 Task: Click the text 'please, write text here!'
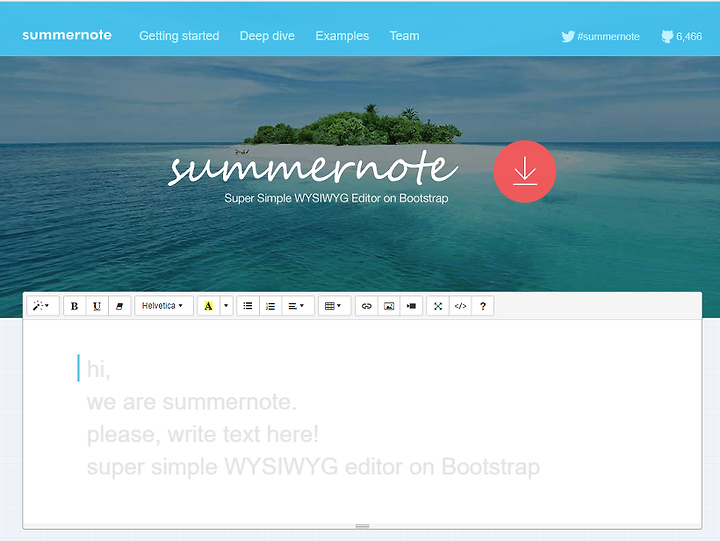pyautogui.click(x=202, y=434)
